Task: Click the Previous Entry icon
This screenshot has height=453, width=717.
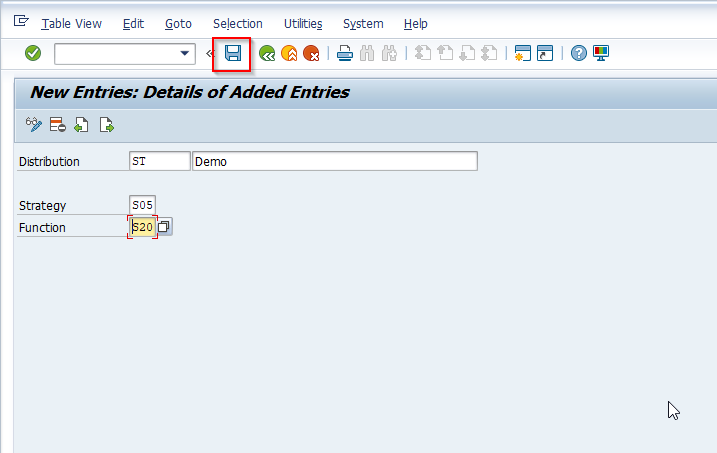Action: [x=81, y=124]
